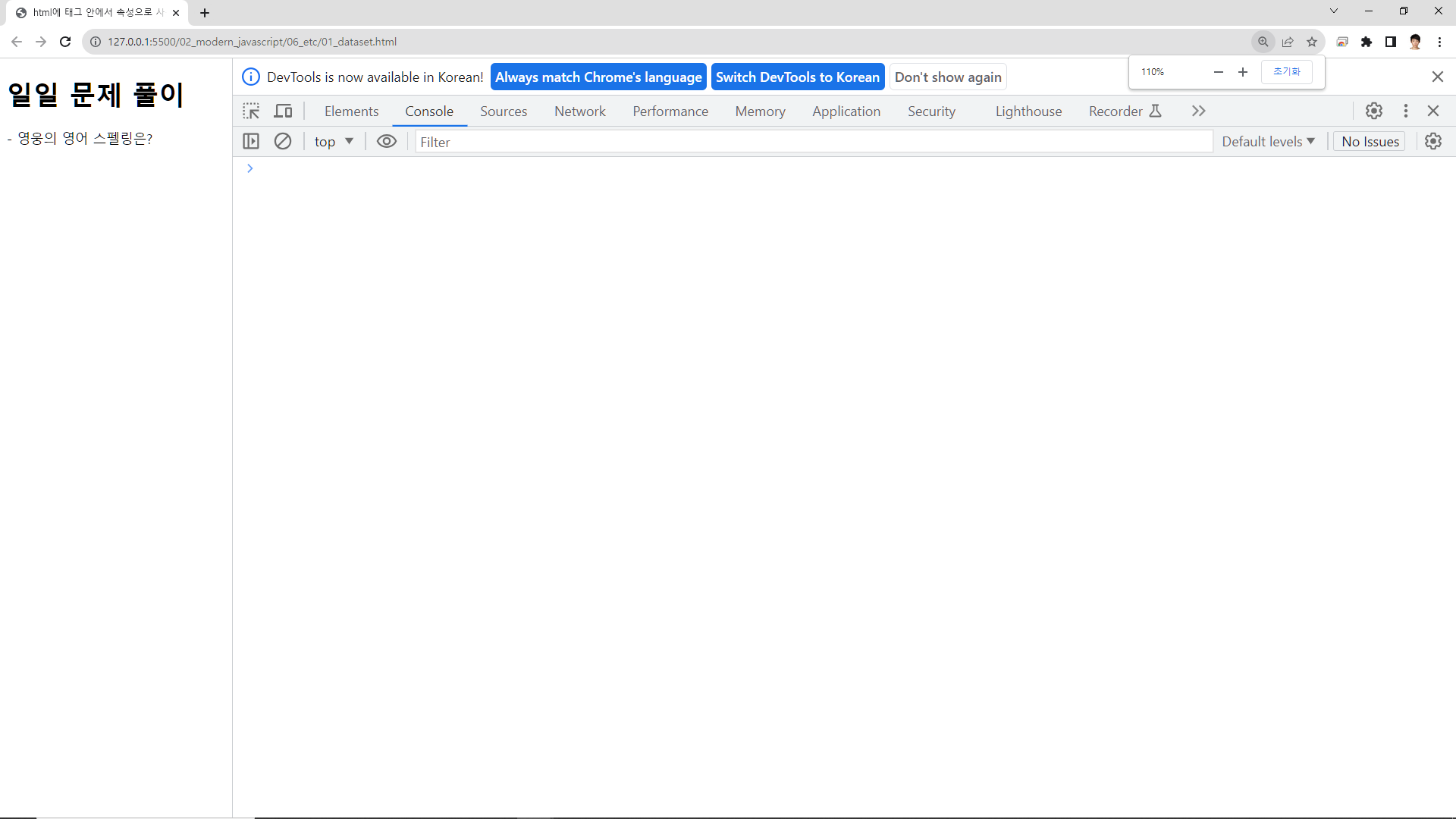1456x819 pixels.
Task: Expand more DevTools tabs chevron
Action: coord(1198,111)
